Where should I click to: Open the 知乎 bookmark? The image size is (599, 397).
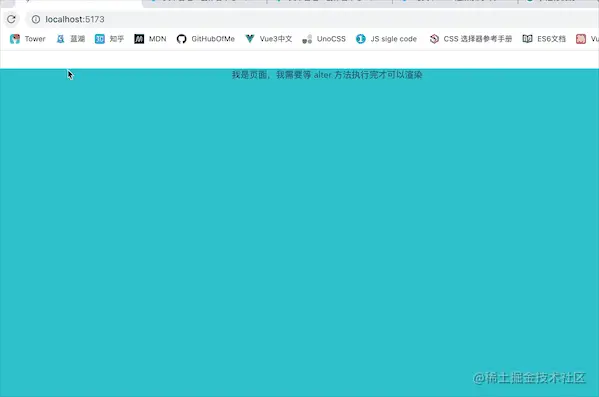(x=109, y=39)
